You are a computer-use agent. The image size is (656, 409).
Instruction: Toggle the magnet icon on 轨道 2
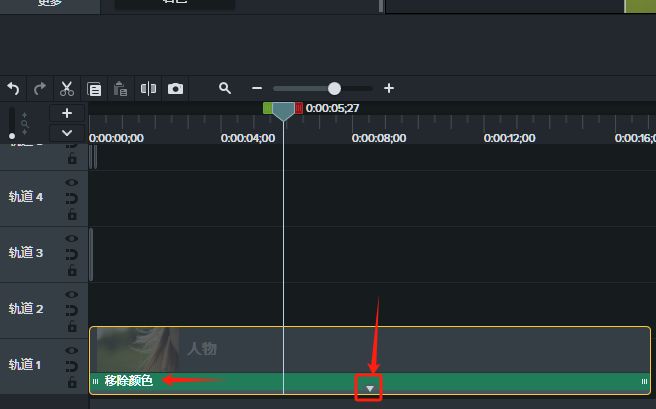point(72,310)
